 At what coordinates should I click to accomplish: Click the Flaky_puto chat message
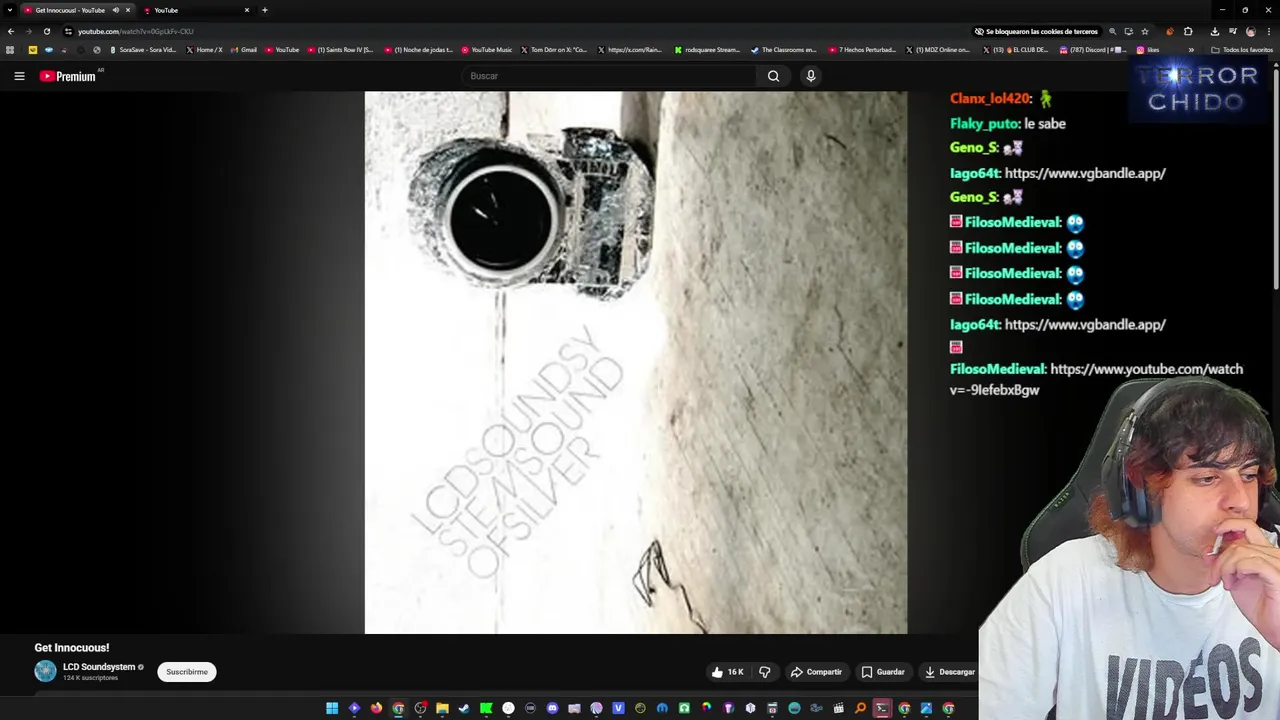click(x=1008, y=123)
